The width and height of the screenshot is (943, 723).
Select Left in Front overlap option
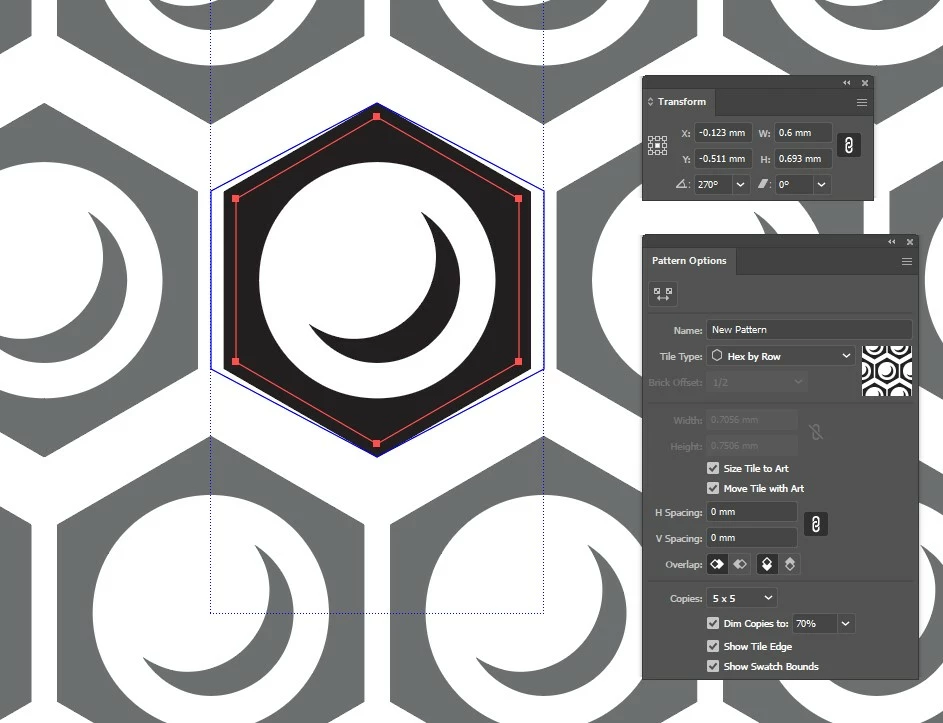717,564
